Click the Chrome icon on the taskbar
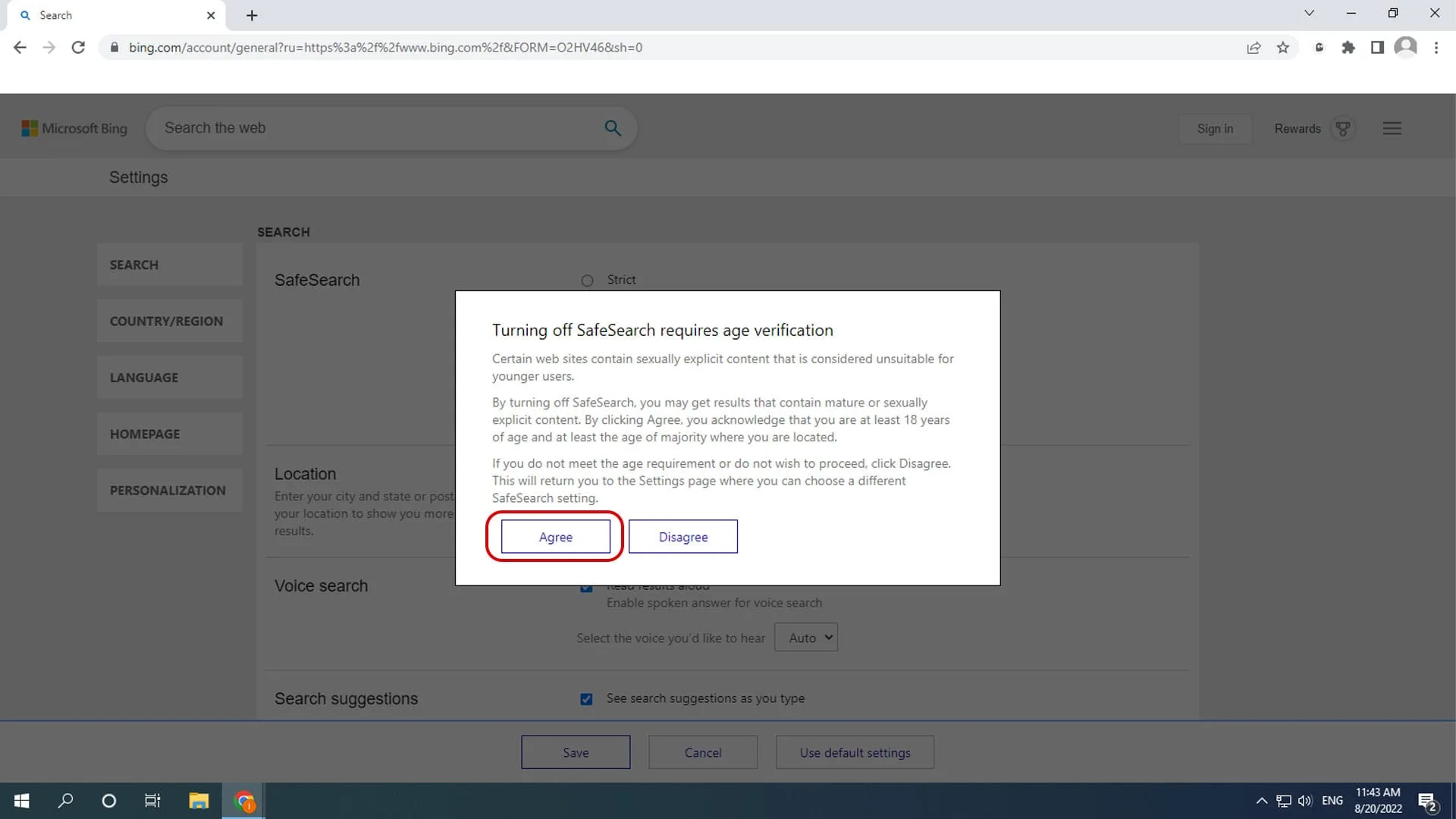 click(244, 801)
